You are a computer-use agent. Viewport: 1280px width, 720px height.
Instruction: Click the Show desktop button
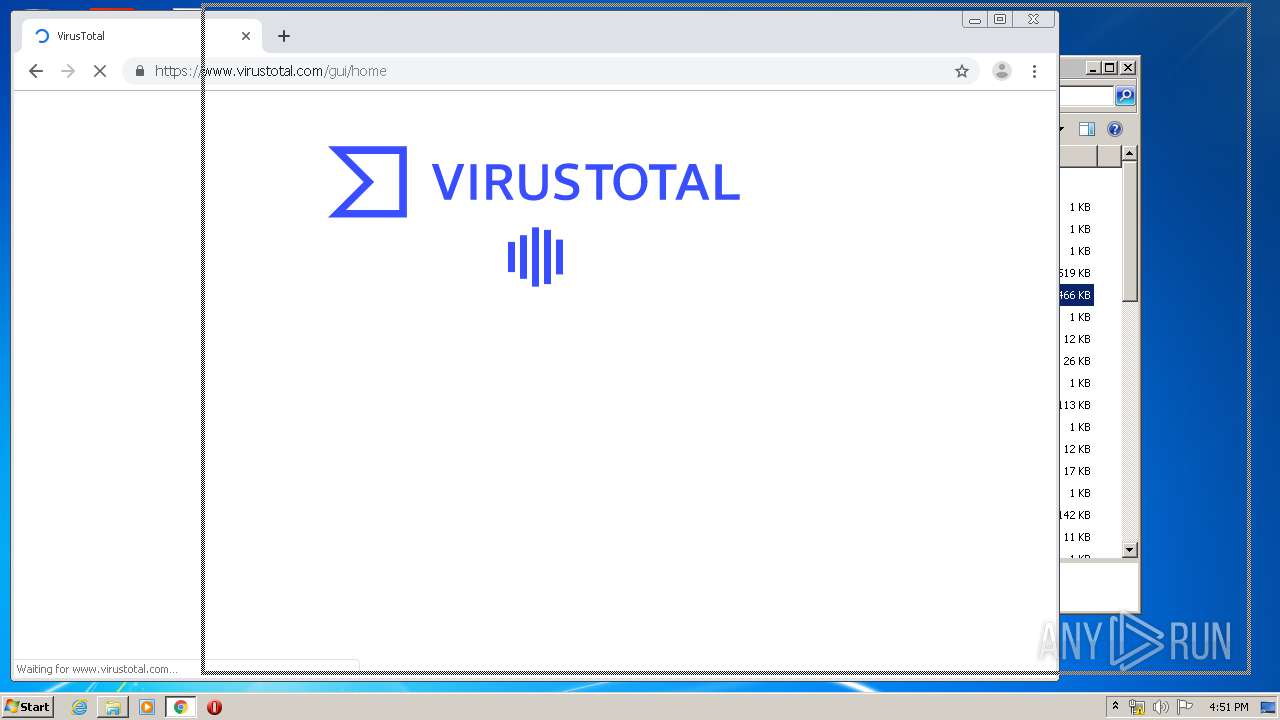[1269, 707]
